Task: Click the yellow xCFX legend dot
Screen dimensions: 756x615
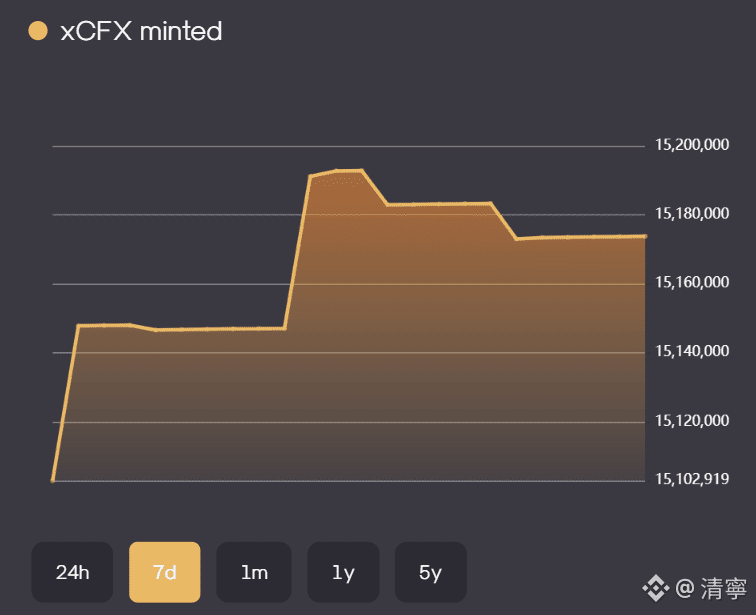Action: pyautogui.click(x=39, y=31)
